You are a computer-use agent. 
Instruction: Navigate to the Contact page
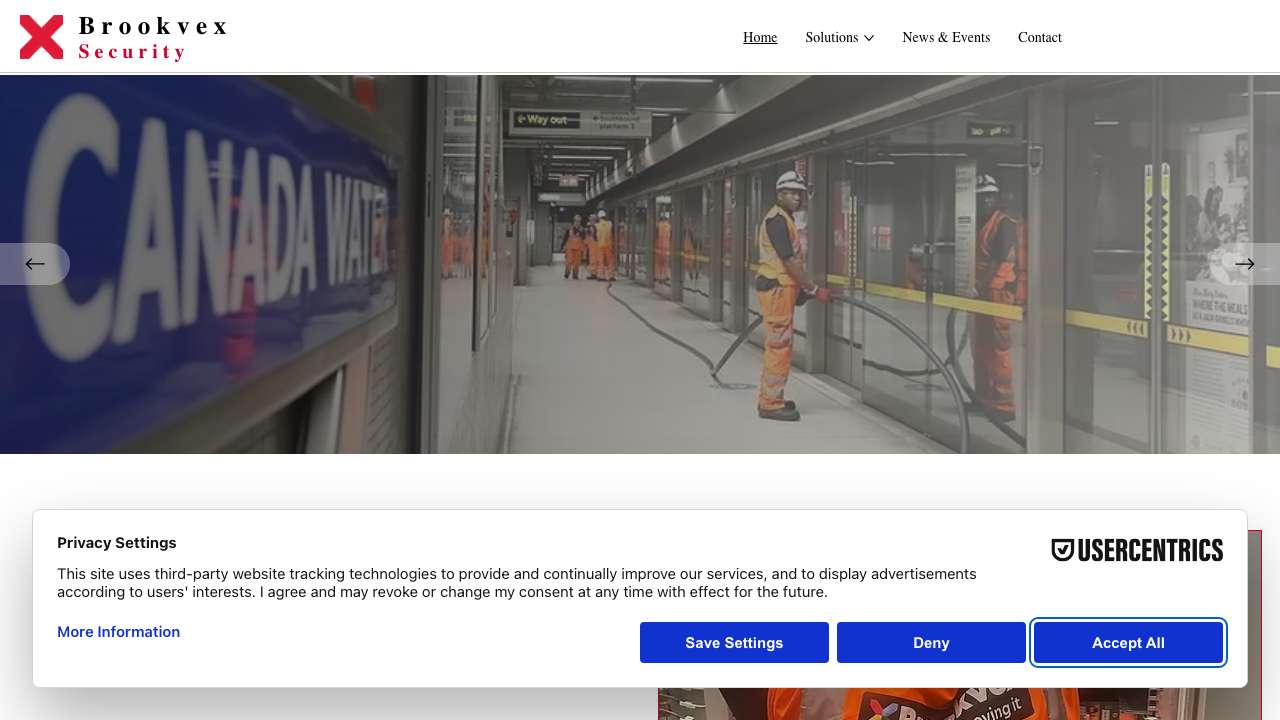click(x=1040, y=37)
